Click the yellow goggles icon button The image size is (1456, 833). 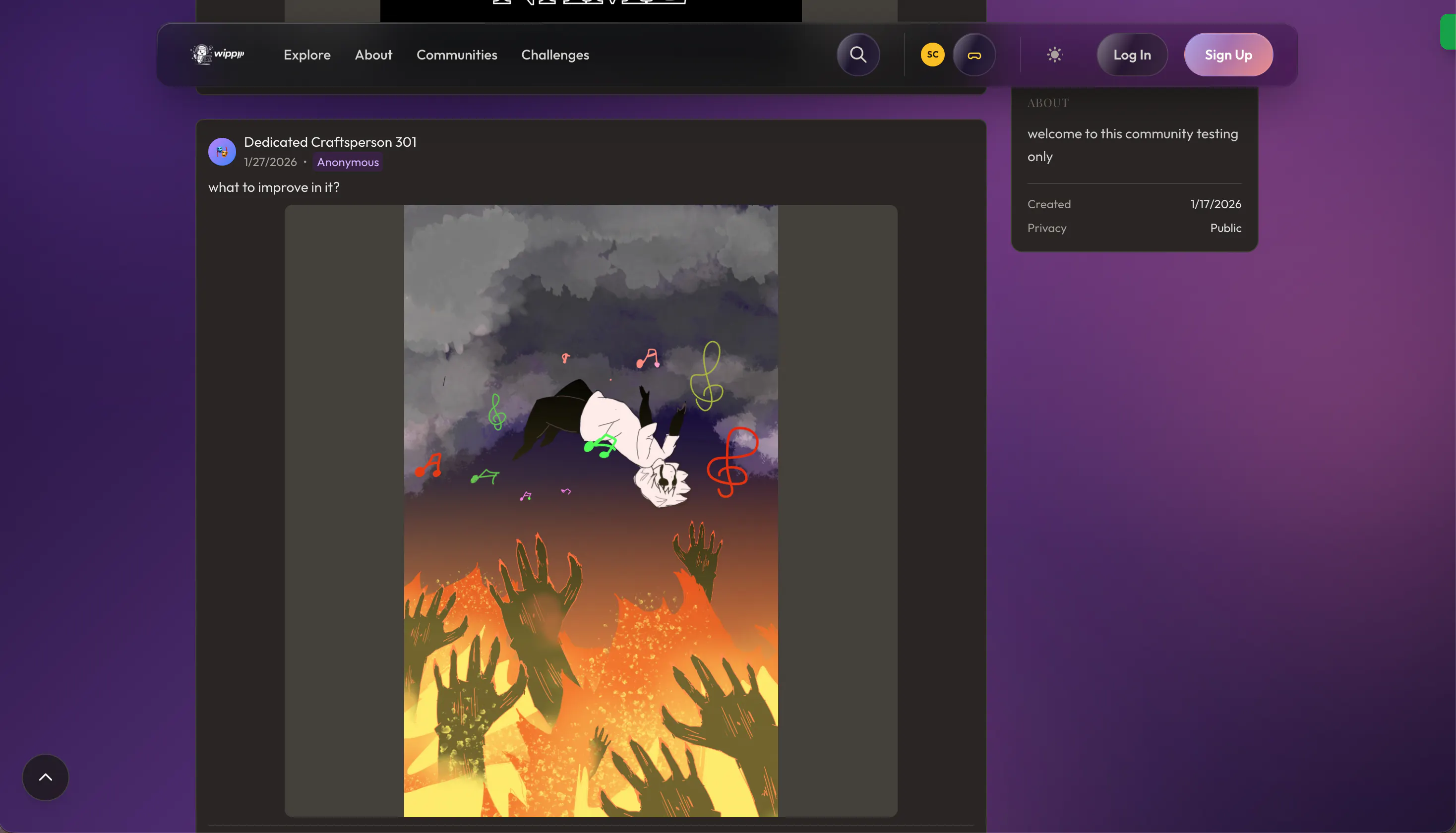[973, 55]
